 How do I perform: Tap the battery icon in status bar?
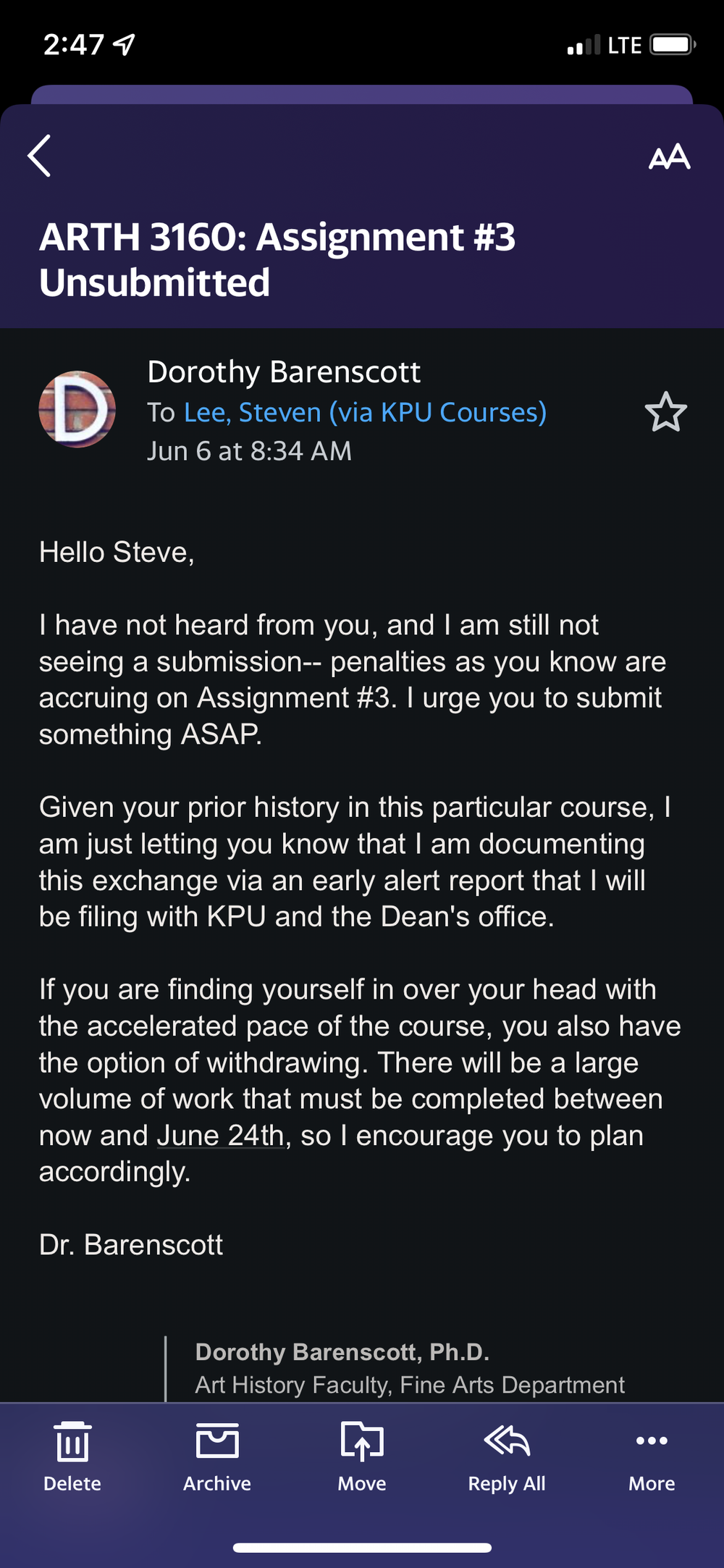[x=673, y=45]
